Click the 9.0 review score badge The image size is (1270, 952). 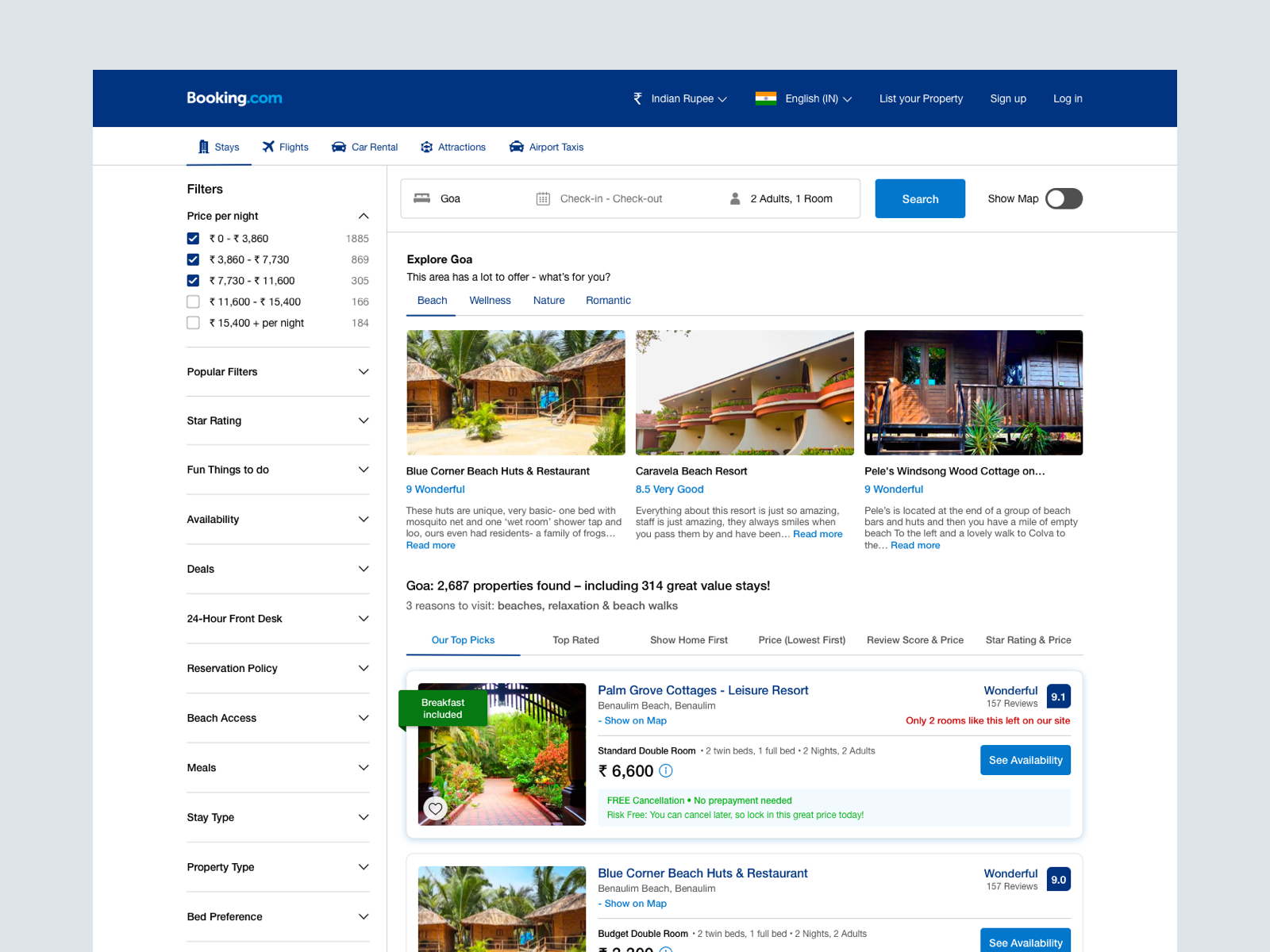1059,879
